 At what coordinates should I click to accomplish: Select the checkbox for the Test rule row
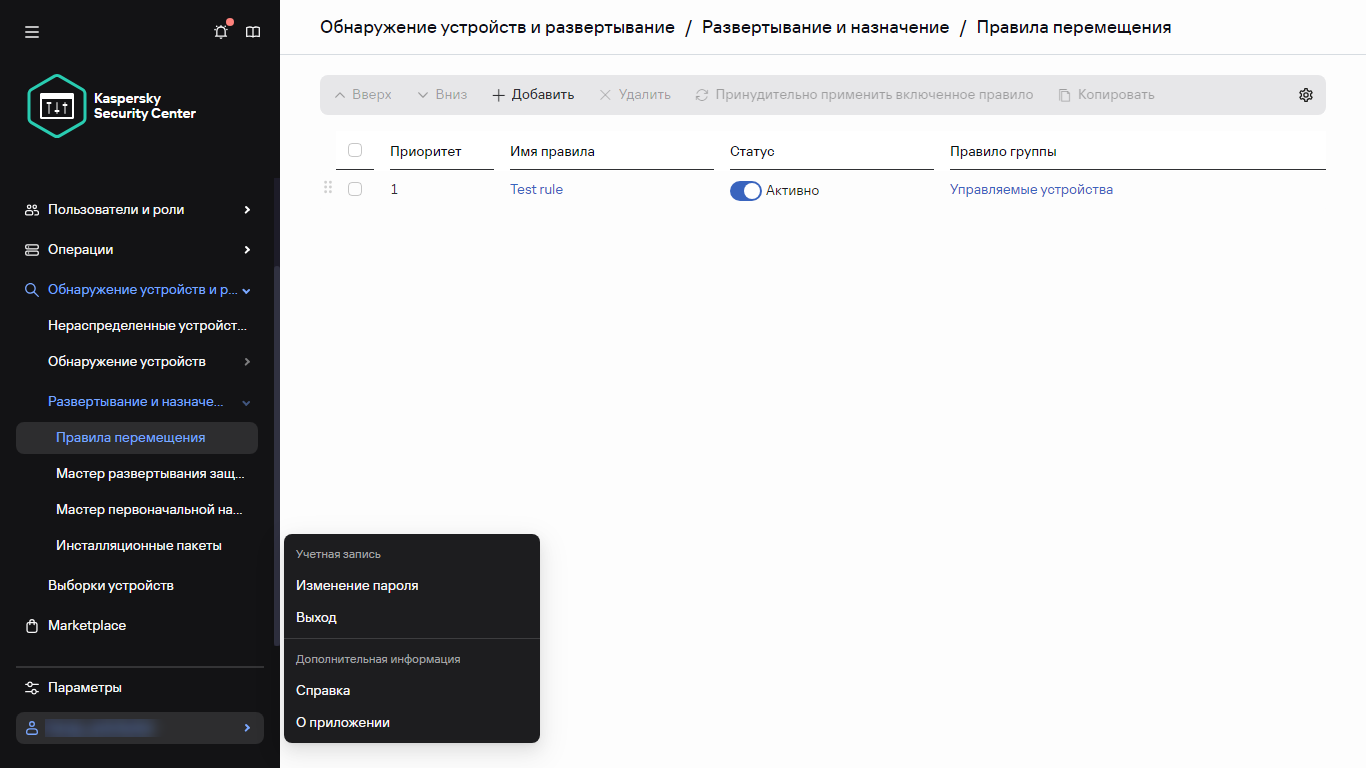(354, 188)
